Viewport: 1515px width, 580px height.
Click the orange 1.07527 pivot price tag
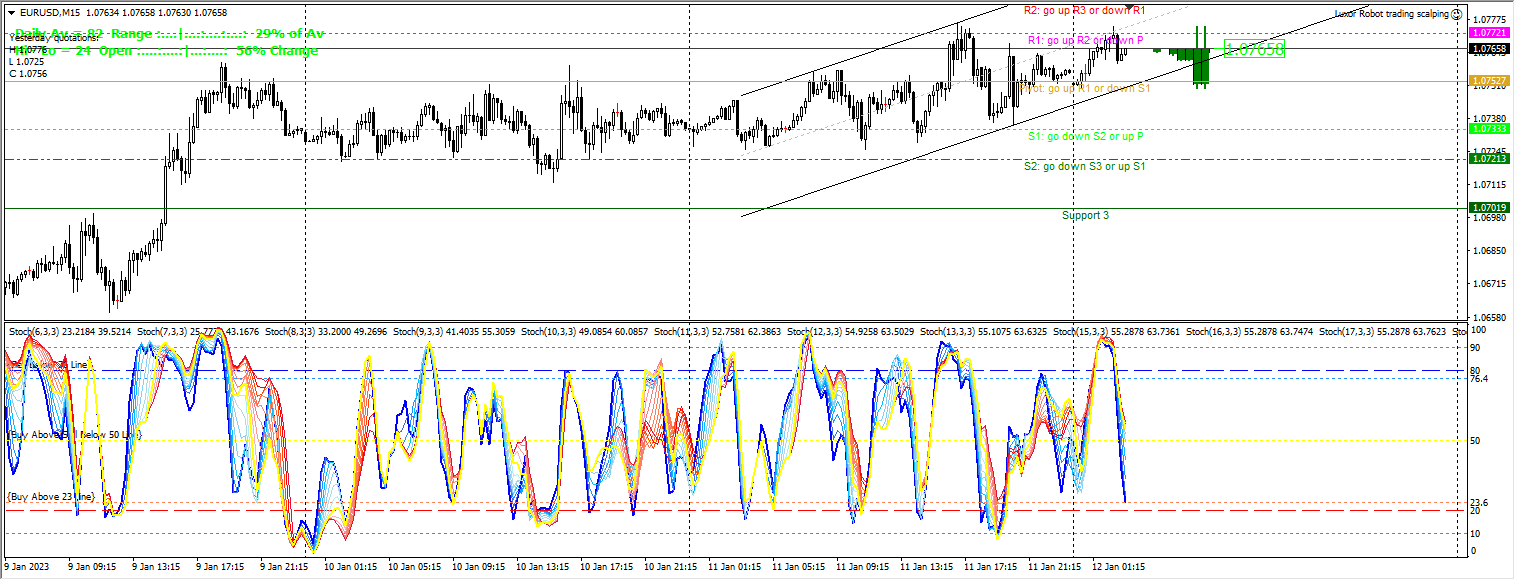(1489, 80)
